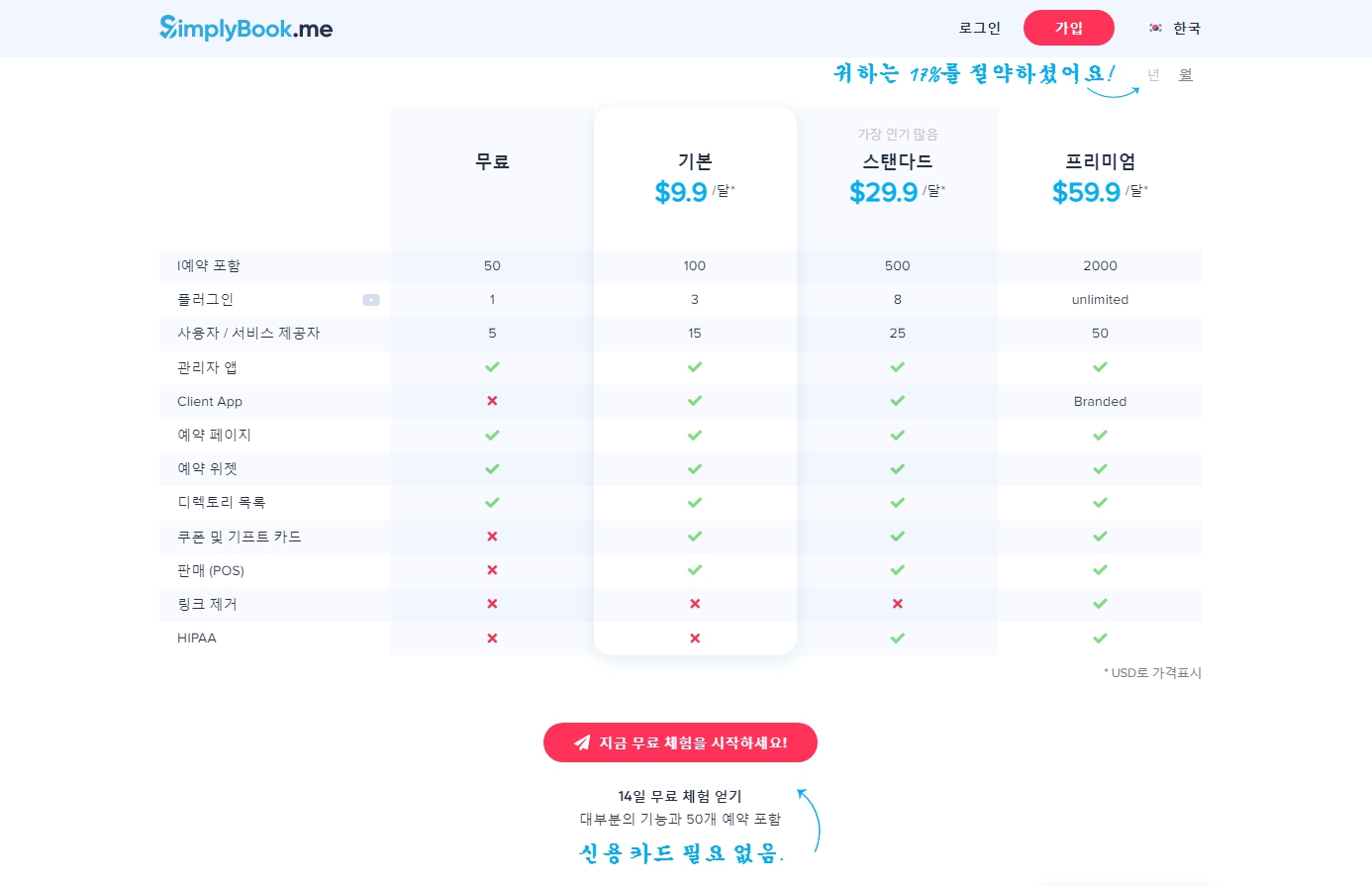Select the 기본 plan header
The image size is (1372, 886).
[x=695, y=161]
